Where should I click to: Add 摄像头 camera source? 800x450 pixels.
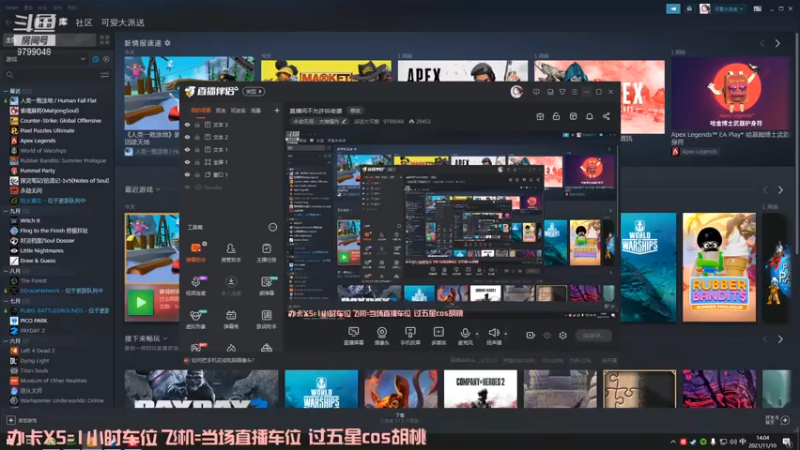[x=382, y=336]
